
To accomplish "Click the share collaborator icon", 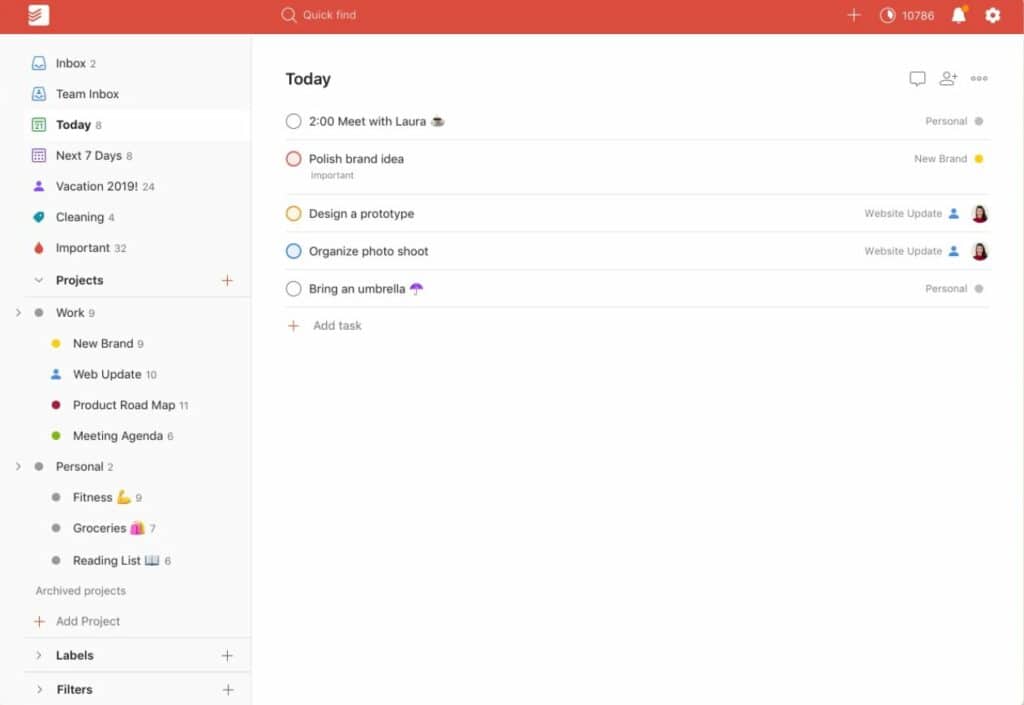I will click(948, 78).
